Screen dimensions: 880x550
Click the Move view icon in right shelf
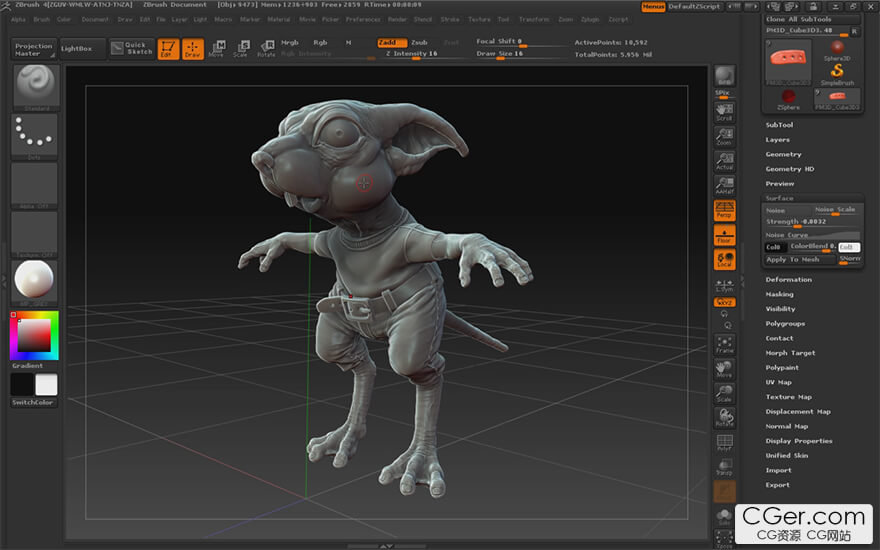pos(724,369)
